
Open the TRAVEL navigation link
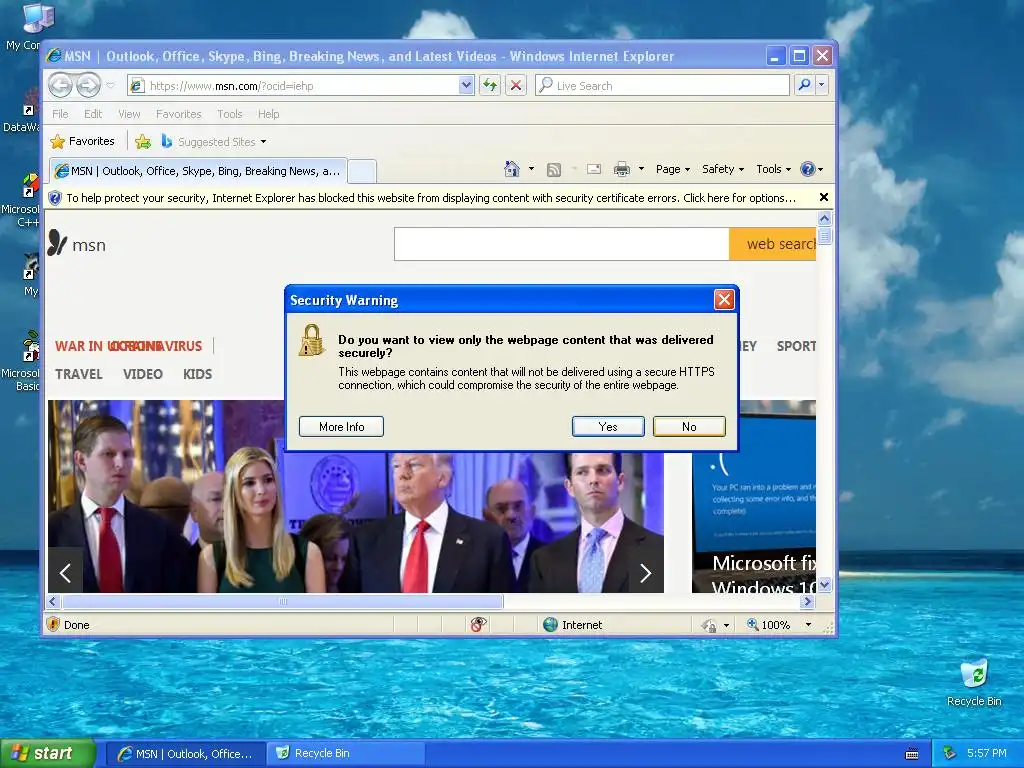tap(78, 374)
